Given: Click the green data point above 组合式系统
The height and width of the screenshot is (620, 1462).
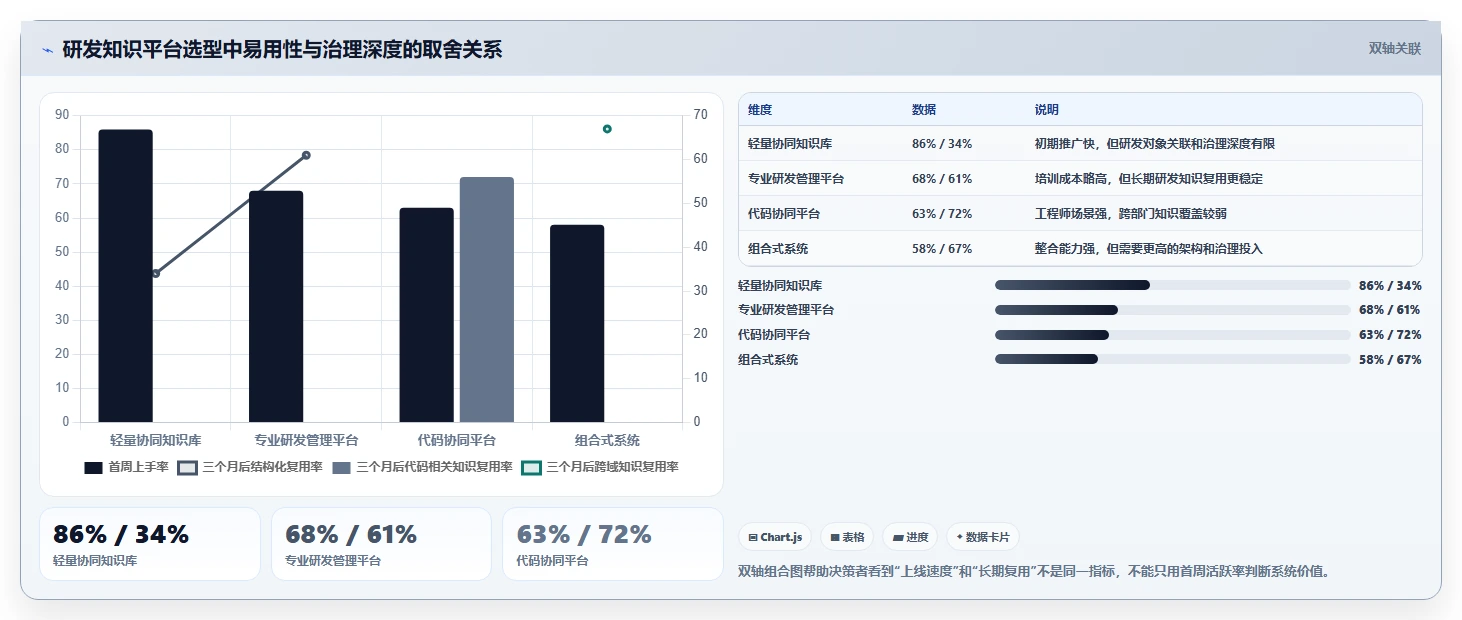Looking at the screenshot, I should tap(607, 129).
